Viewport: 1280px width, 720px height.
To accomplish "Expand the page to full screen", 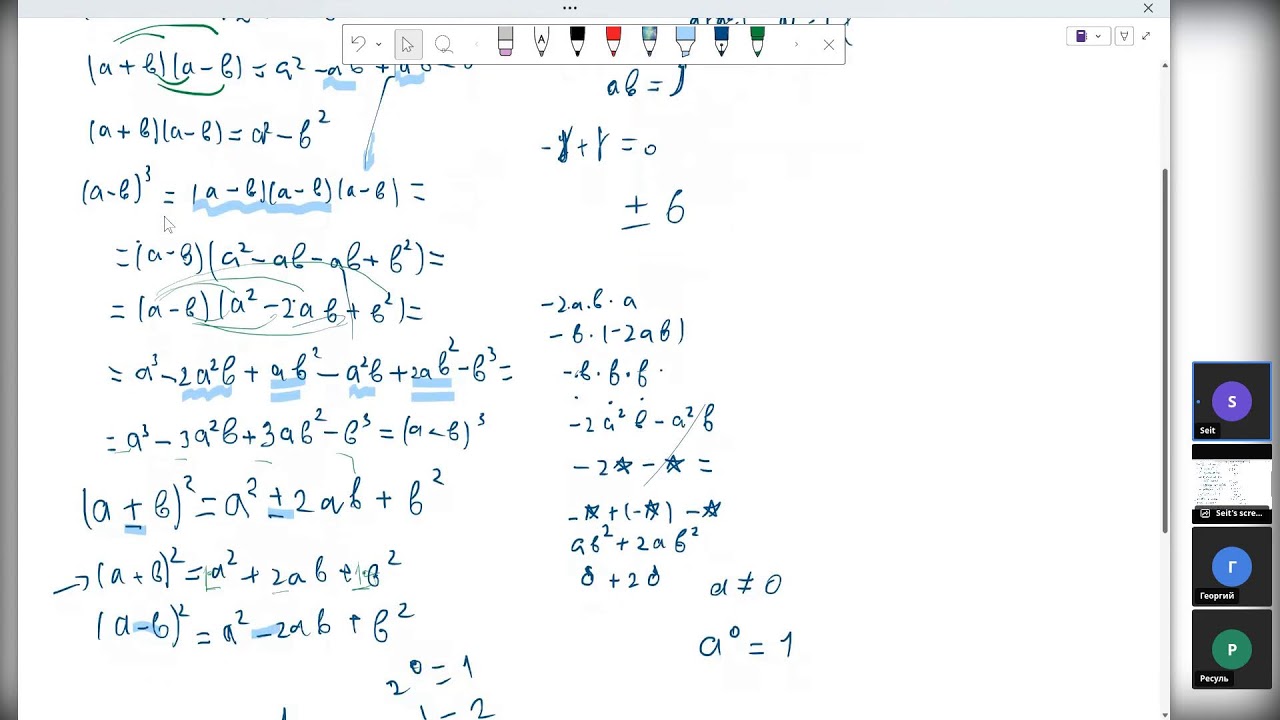I will [1146, 36].
